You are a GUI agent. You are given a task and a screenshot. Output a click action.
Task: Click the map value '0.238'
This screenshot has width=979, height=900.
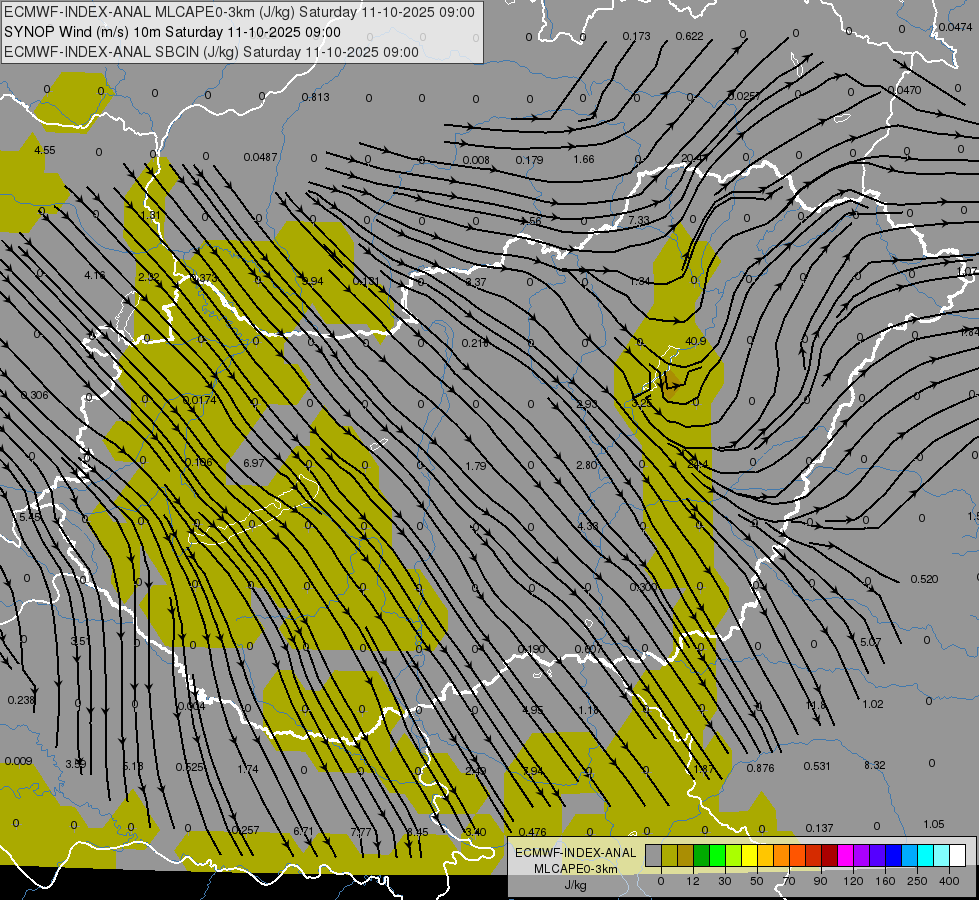21,700
